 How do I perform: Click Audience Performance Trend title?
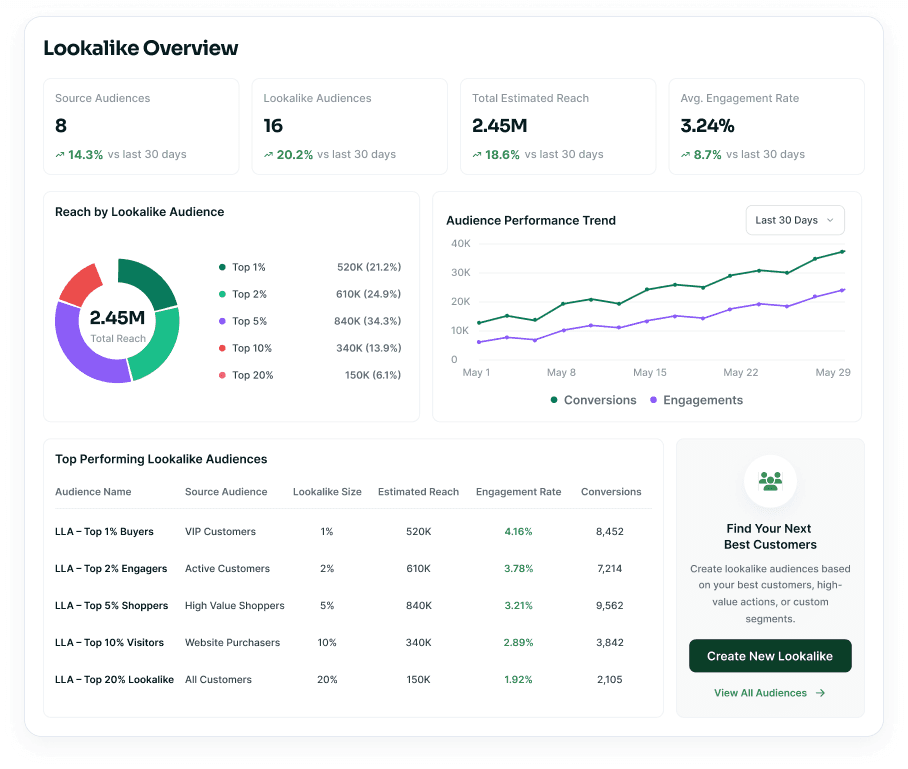(531, 221)
